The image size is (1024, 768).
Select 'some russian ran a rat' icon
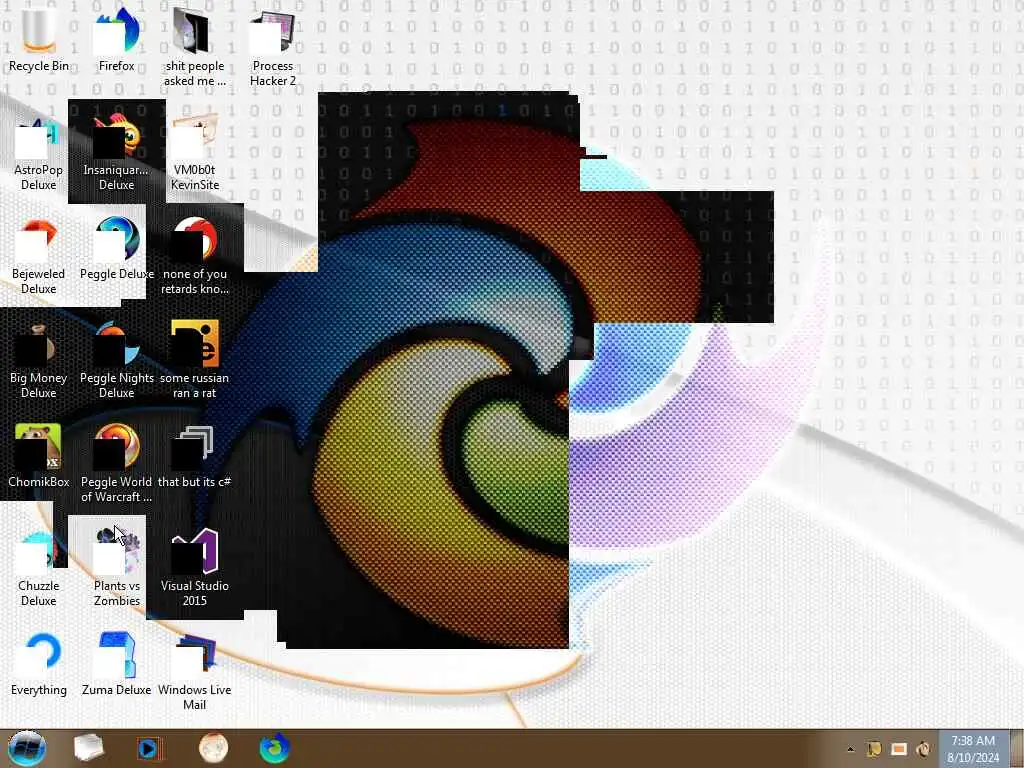[195, 360]
